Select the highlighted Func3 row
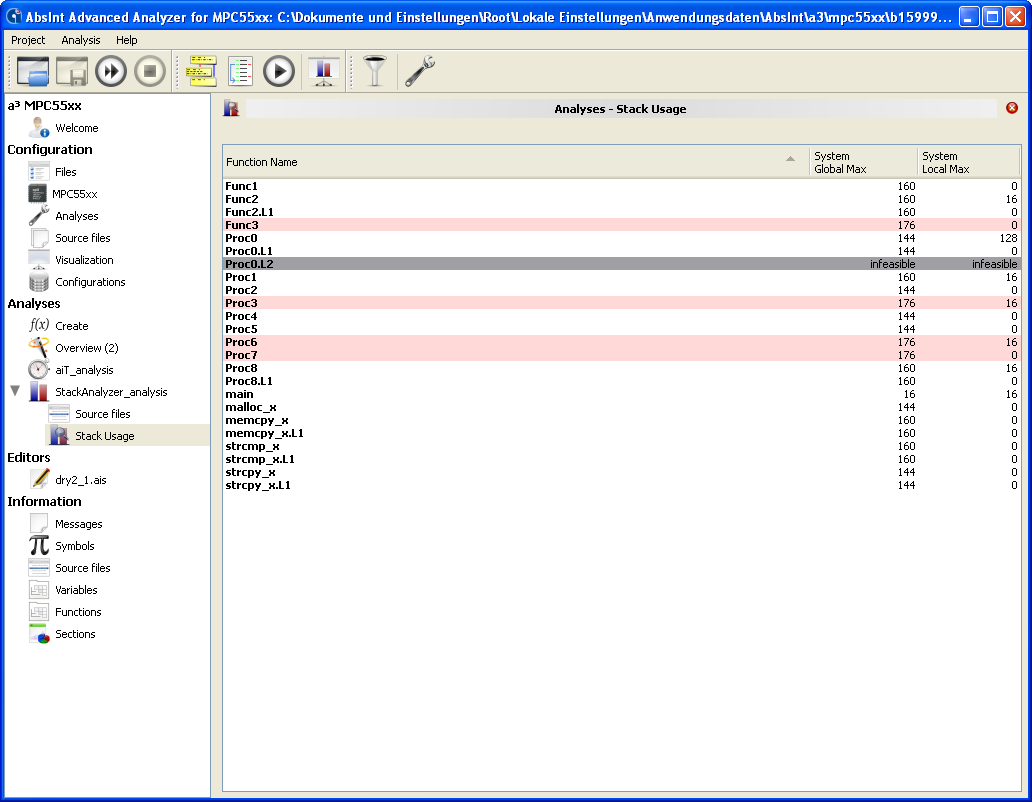Screen dimensions: 1032x802 click(x=622, y=225)
